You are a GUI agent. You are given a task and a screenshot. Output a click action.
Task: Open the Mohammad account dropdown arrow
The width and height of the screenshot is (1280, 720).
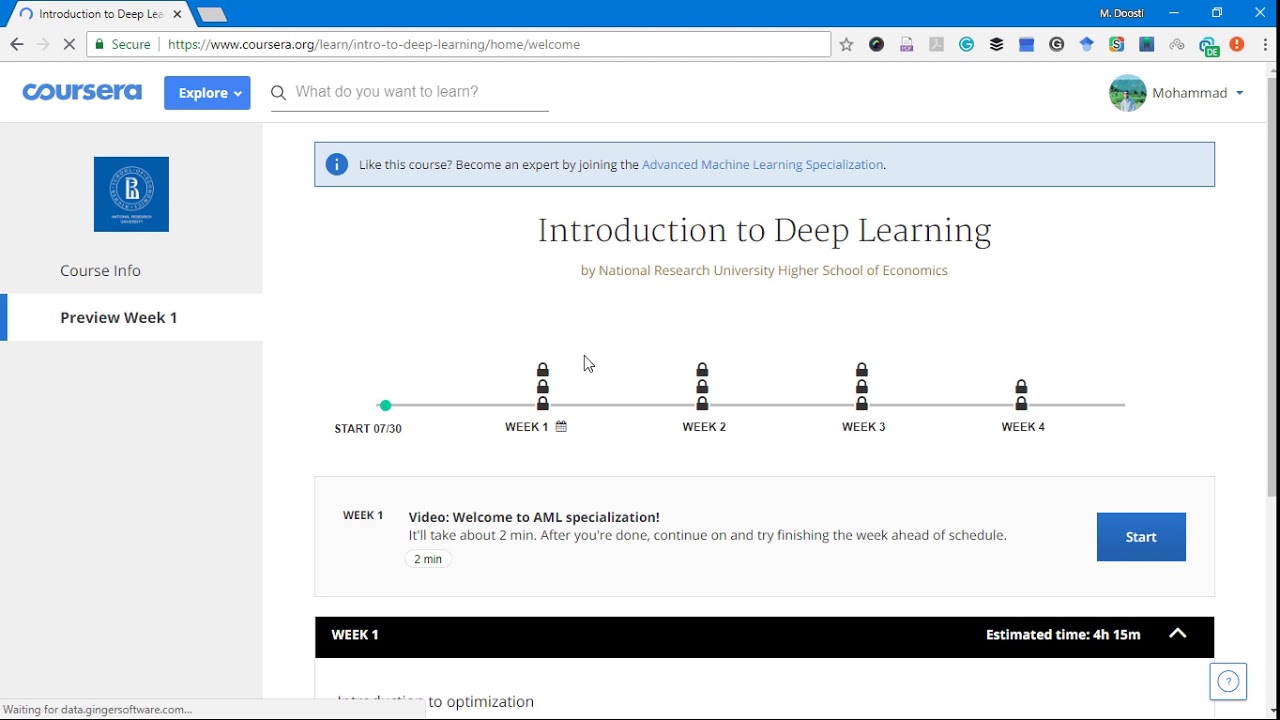(1240, 93)
